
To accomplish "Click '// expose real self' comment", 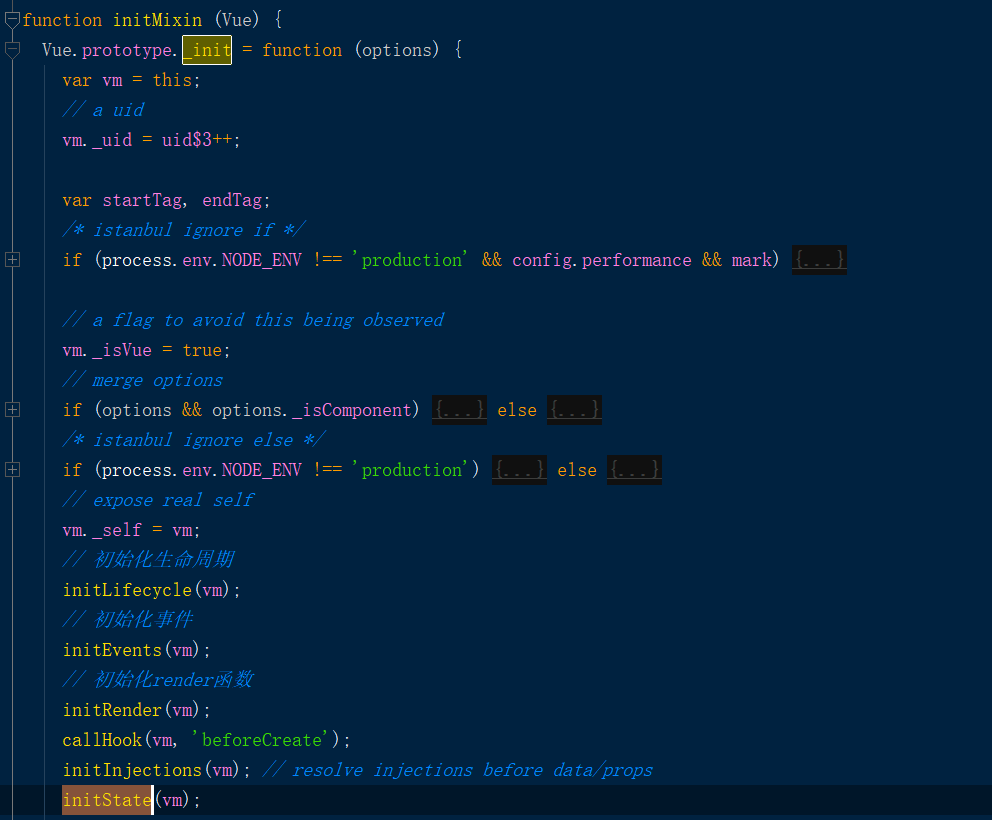I will (x=158, y=500).
